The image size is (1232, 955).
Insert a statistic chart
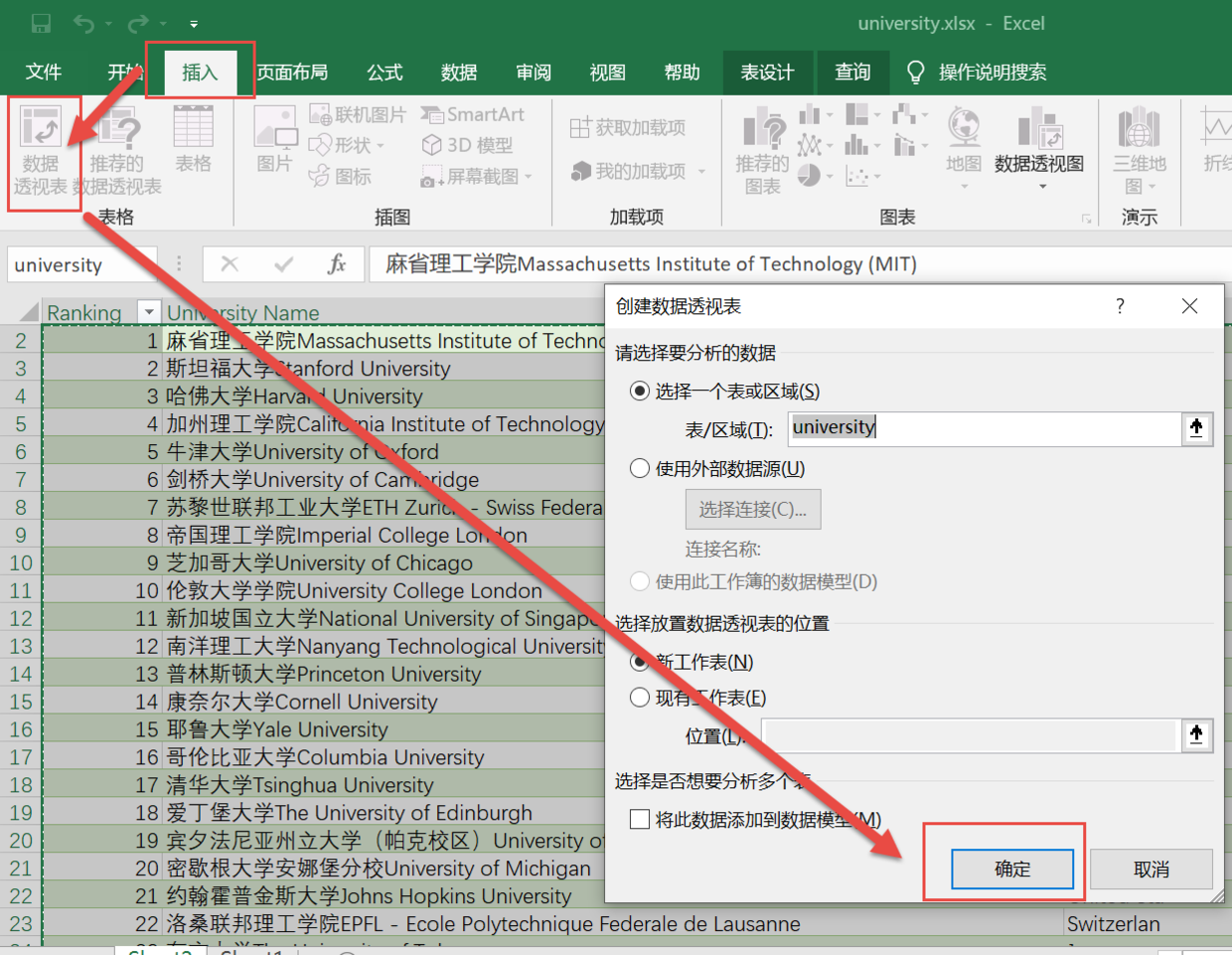coord(856,145)
